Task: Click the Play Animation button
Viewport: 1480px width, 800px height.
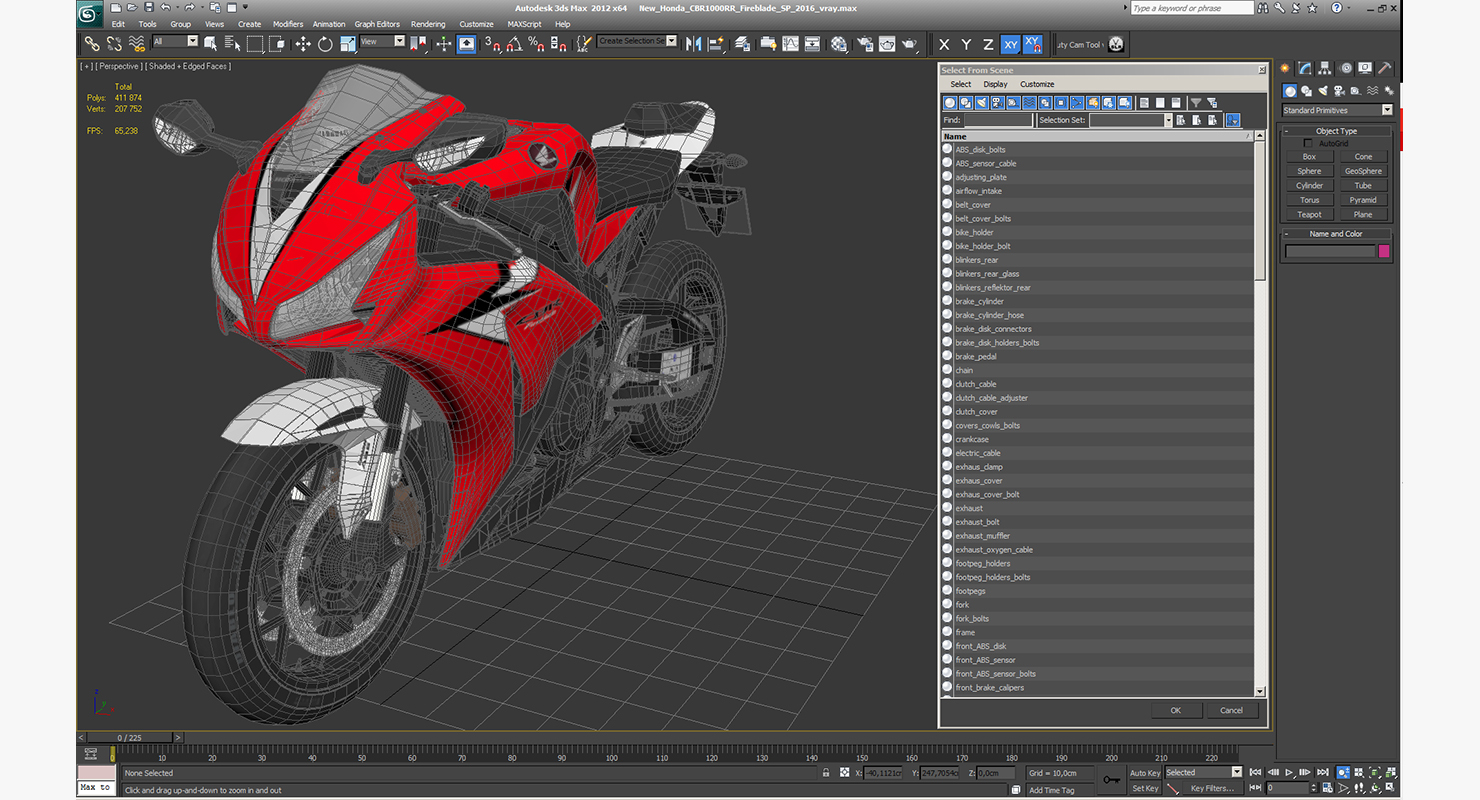Action: click(x=1289, y=772)
